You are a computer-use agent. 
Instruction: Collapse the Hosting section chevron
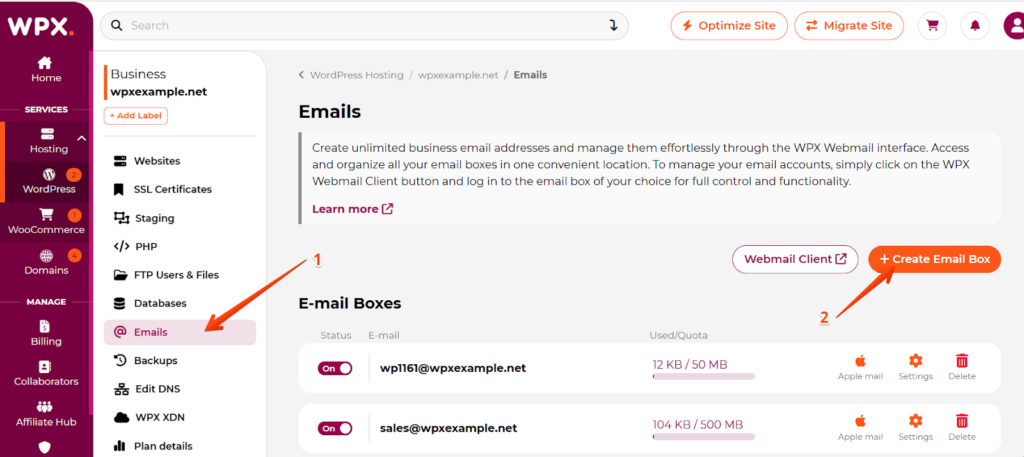coord(82,138)
